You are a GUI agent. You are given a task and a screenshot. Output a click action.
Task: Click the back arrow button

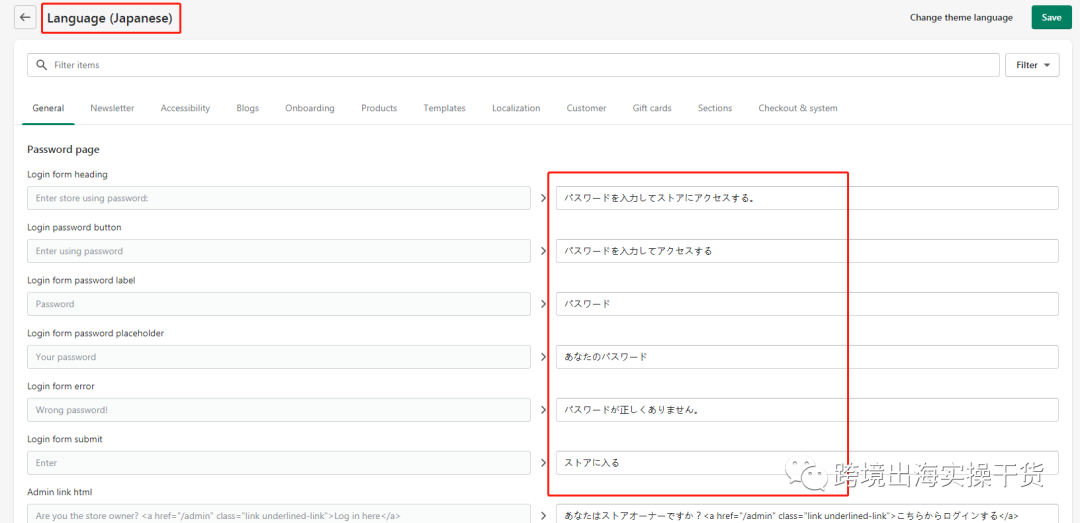pyautogui.click(x=25, y=18)
